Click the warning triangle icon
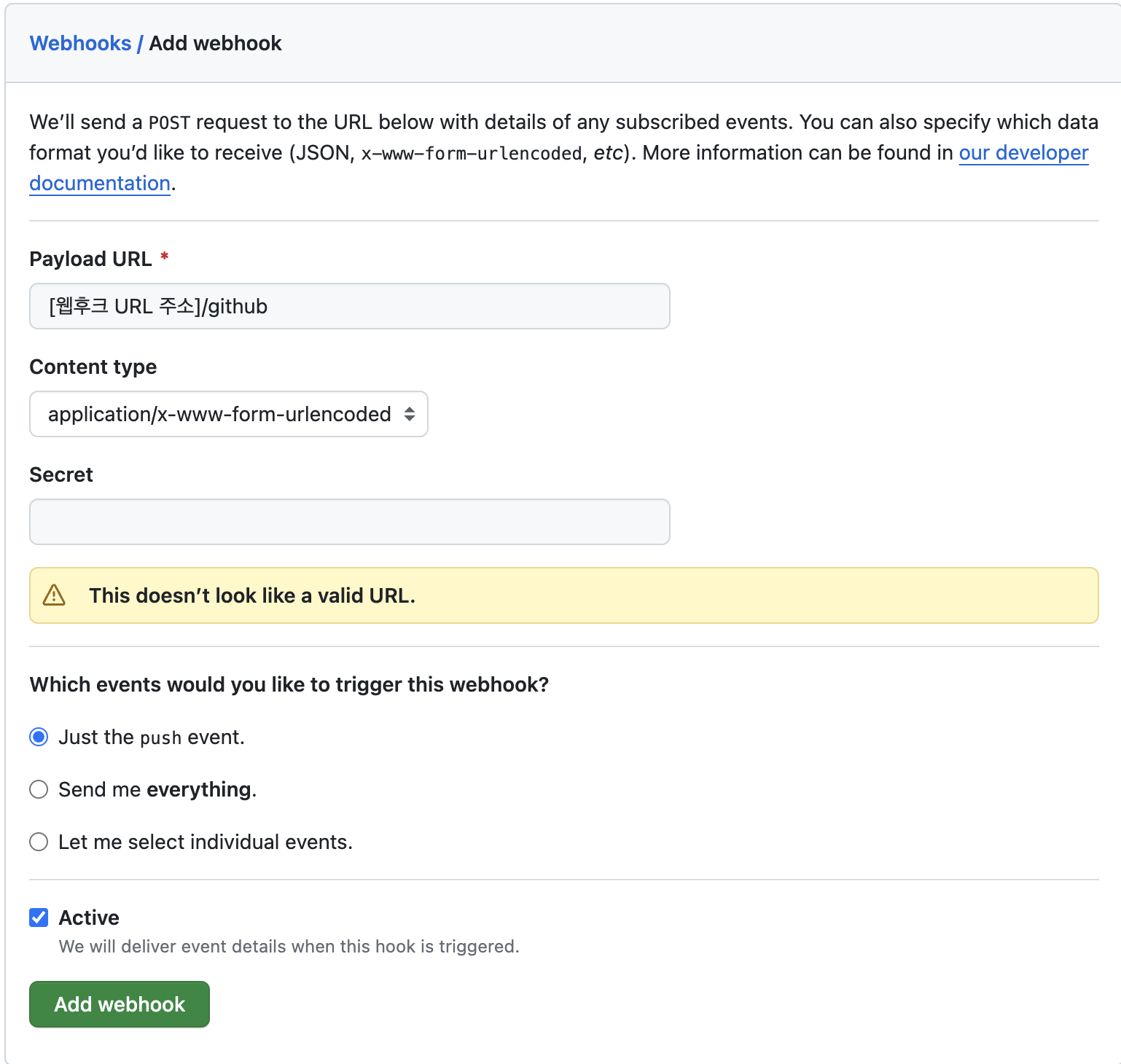The width and height of the screenshot is (1121, 1064). coord(54,595)
